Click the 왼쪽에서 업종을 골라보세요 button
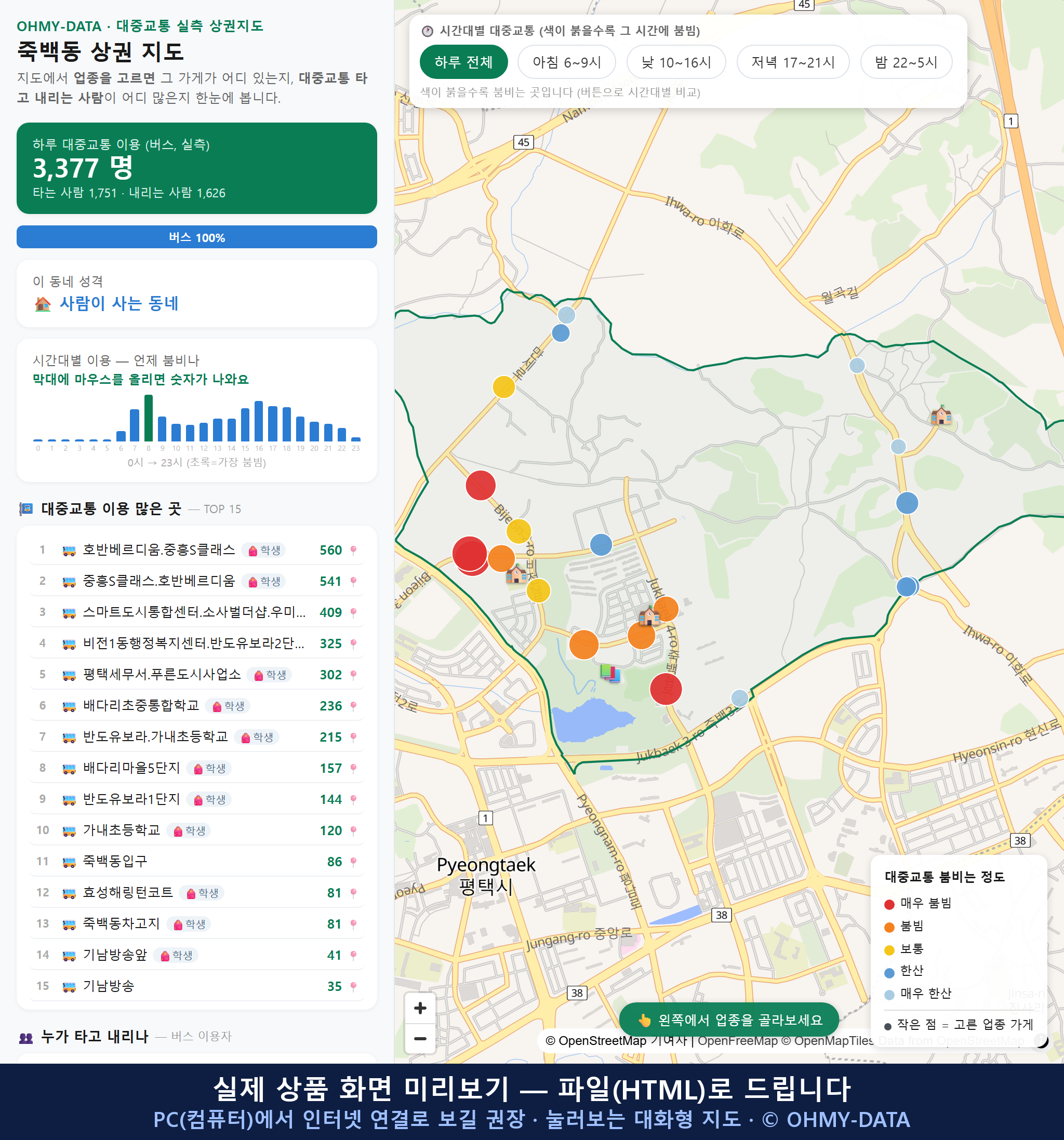 tap(729, 1020)
